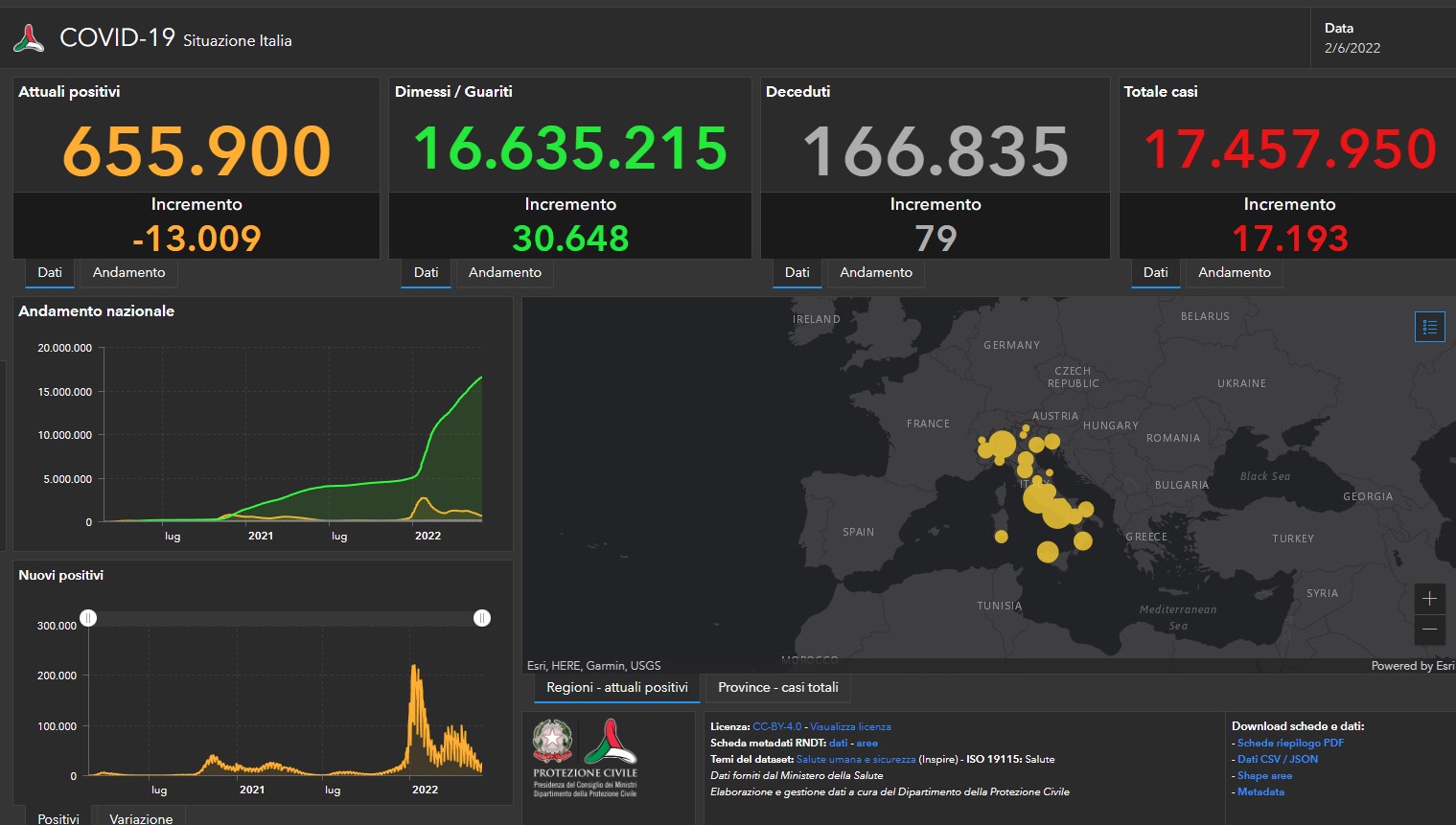Click the Visualizza licenza link

(x=850, y=726)
